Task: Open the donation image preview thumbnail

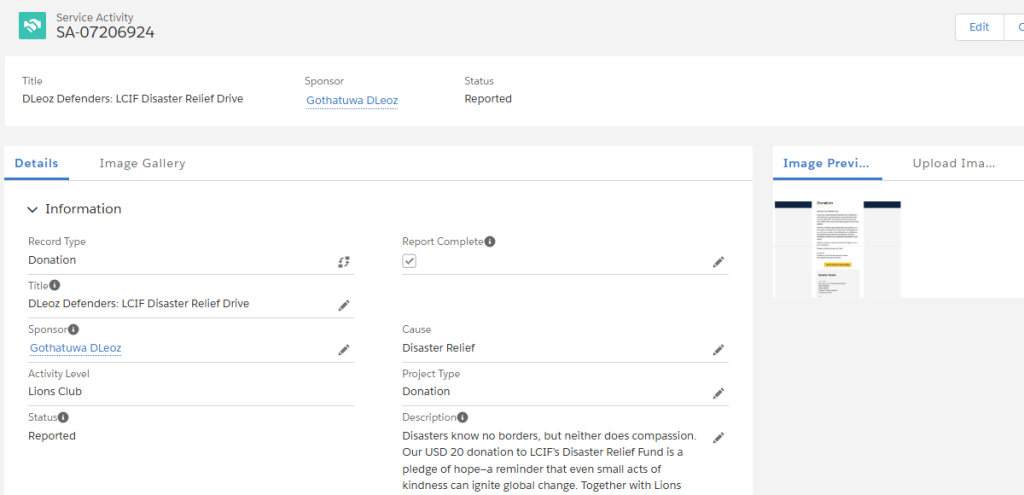Action: coord(837,249)
